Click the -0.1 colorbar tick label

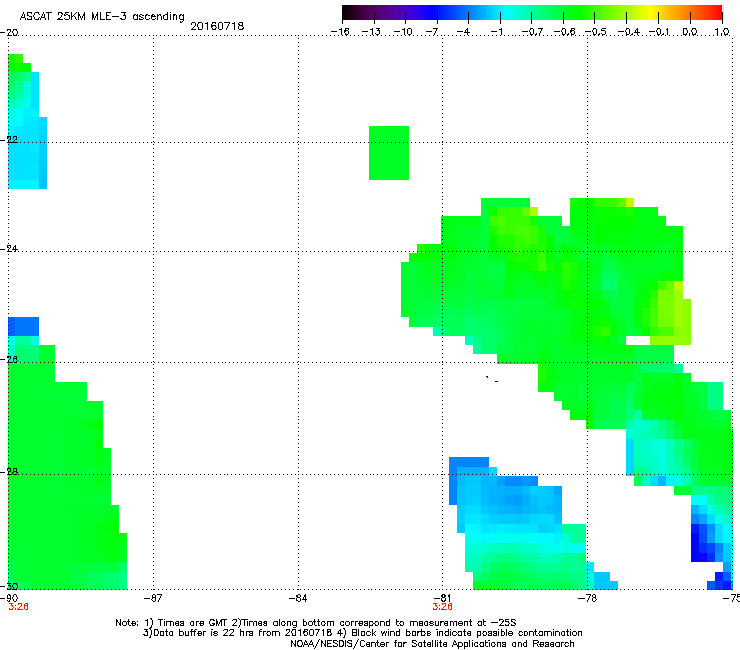[659, 32]
